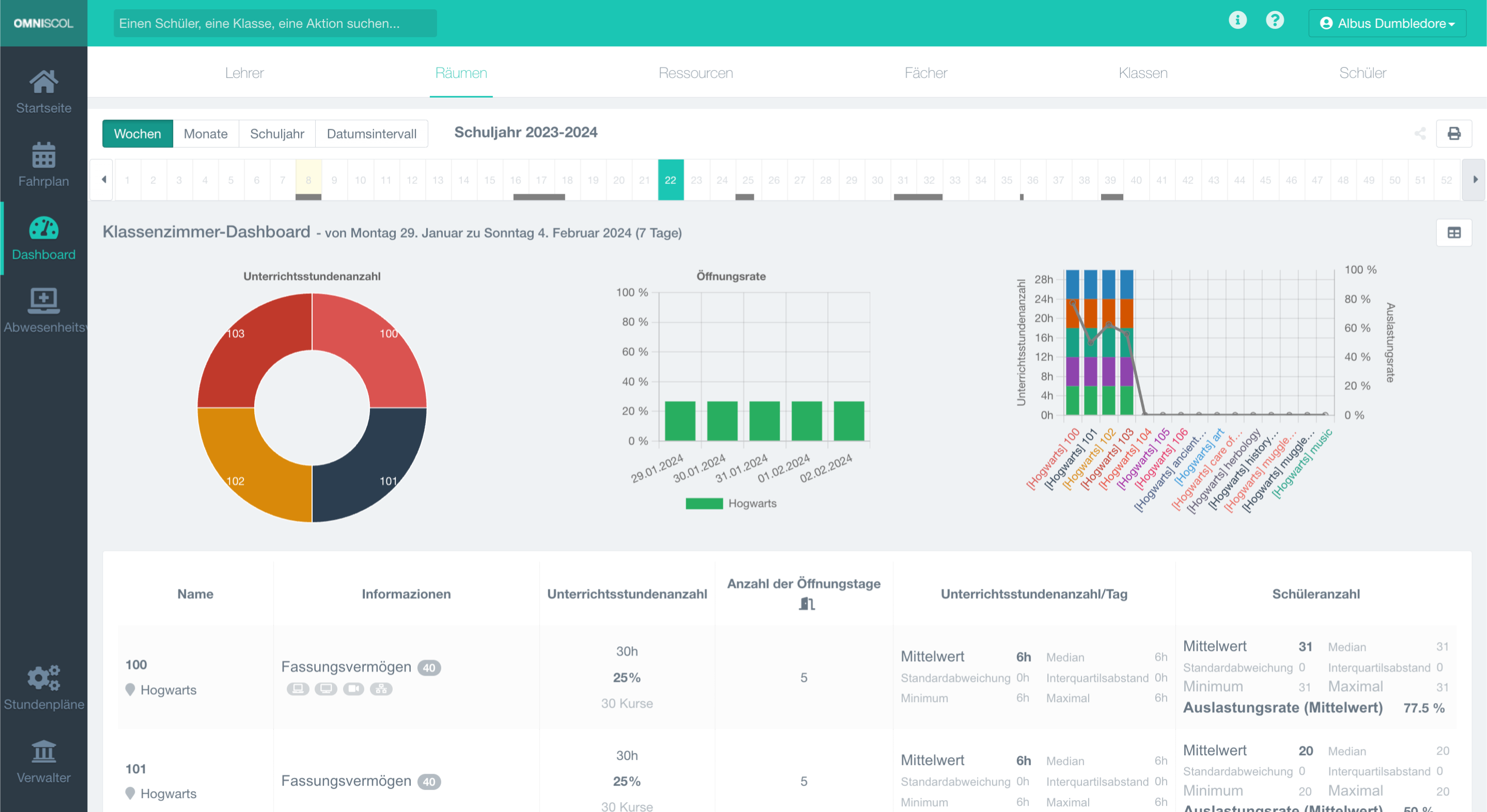The image size is (1487, 812).
Task: Switch the period view to Monate
Action: 206,133
